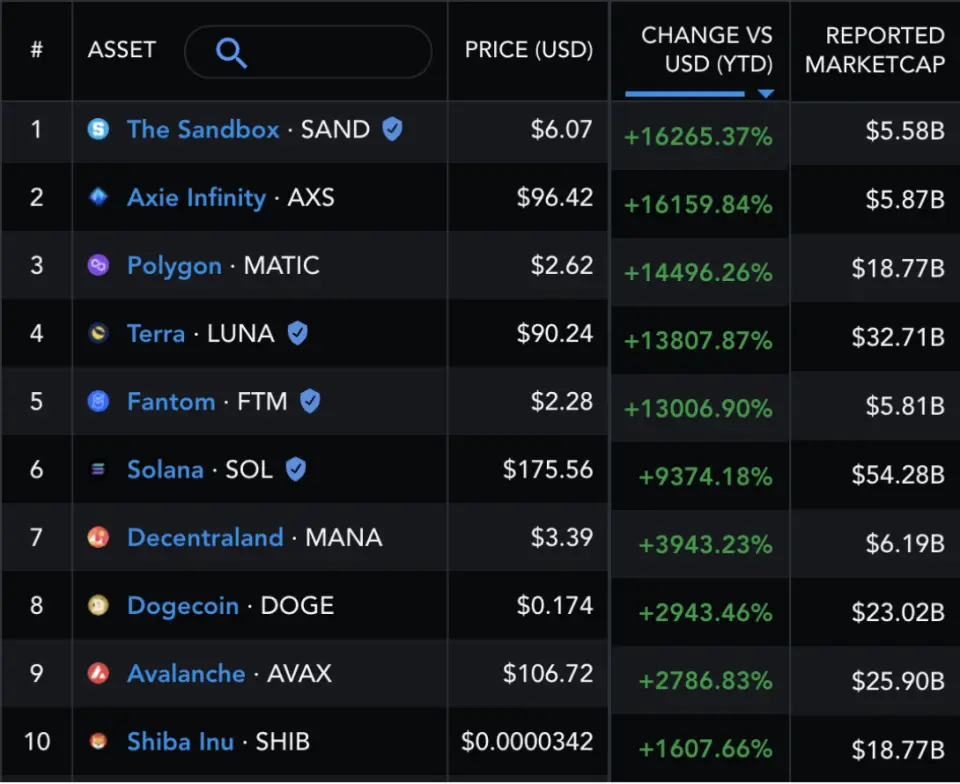
Task: Click the Shiba Inu coin icon
Action: [98, 741]
